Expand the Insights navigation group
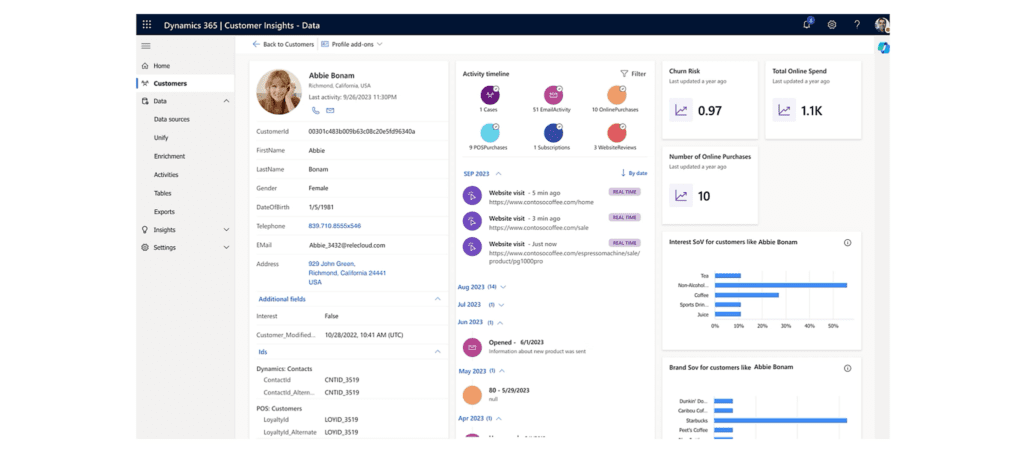This screenshot has height=454, width=1024. 226,230
